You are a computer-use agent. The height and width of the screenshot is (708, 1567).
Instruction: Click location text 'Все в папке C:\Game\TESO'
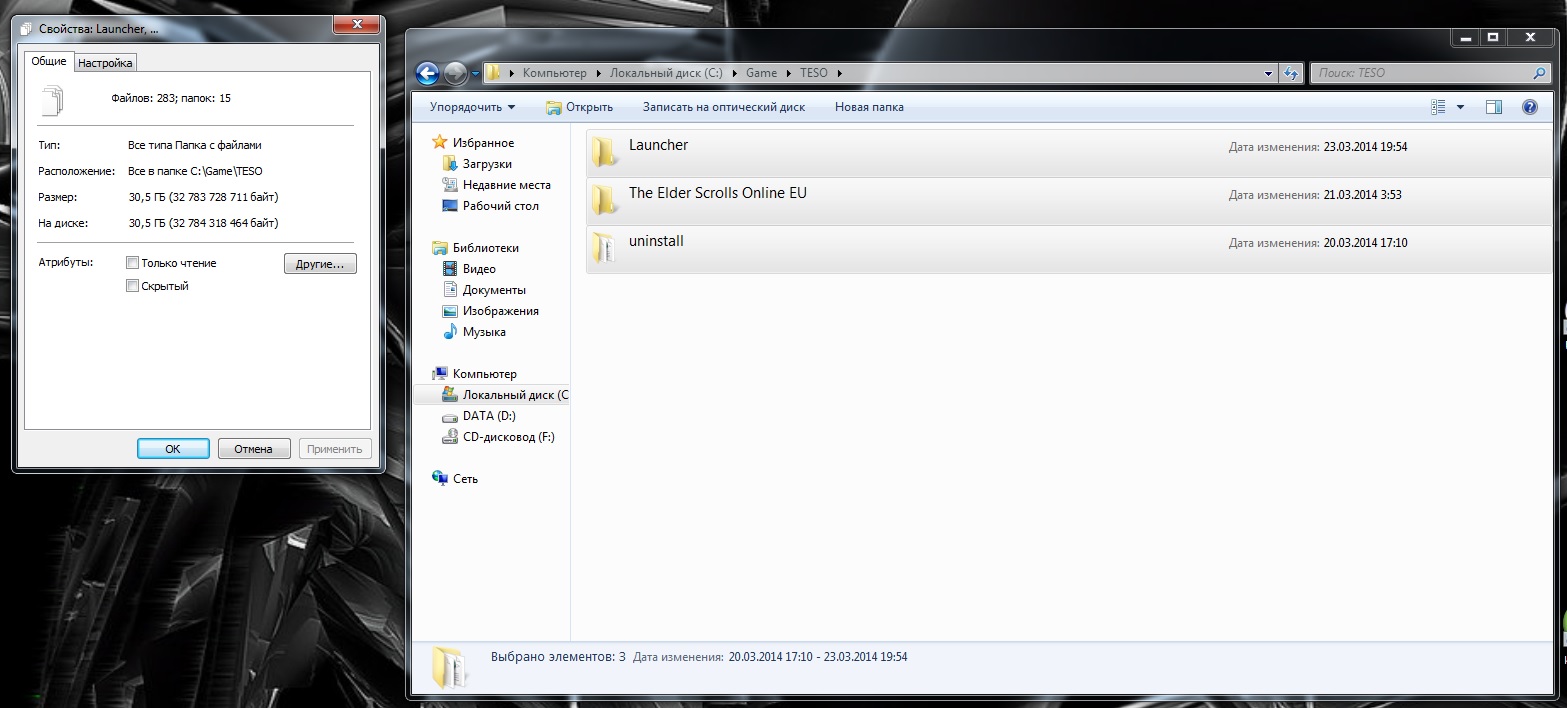(x=195, y=171)
